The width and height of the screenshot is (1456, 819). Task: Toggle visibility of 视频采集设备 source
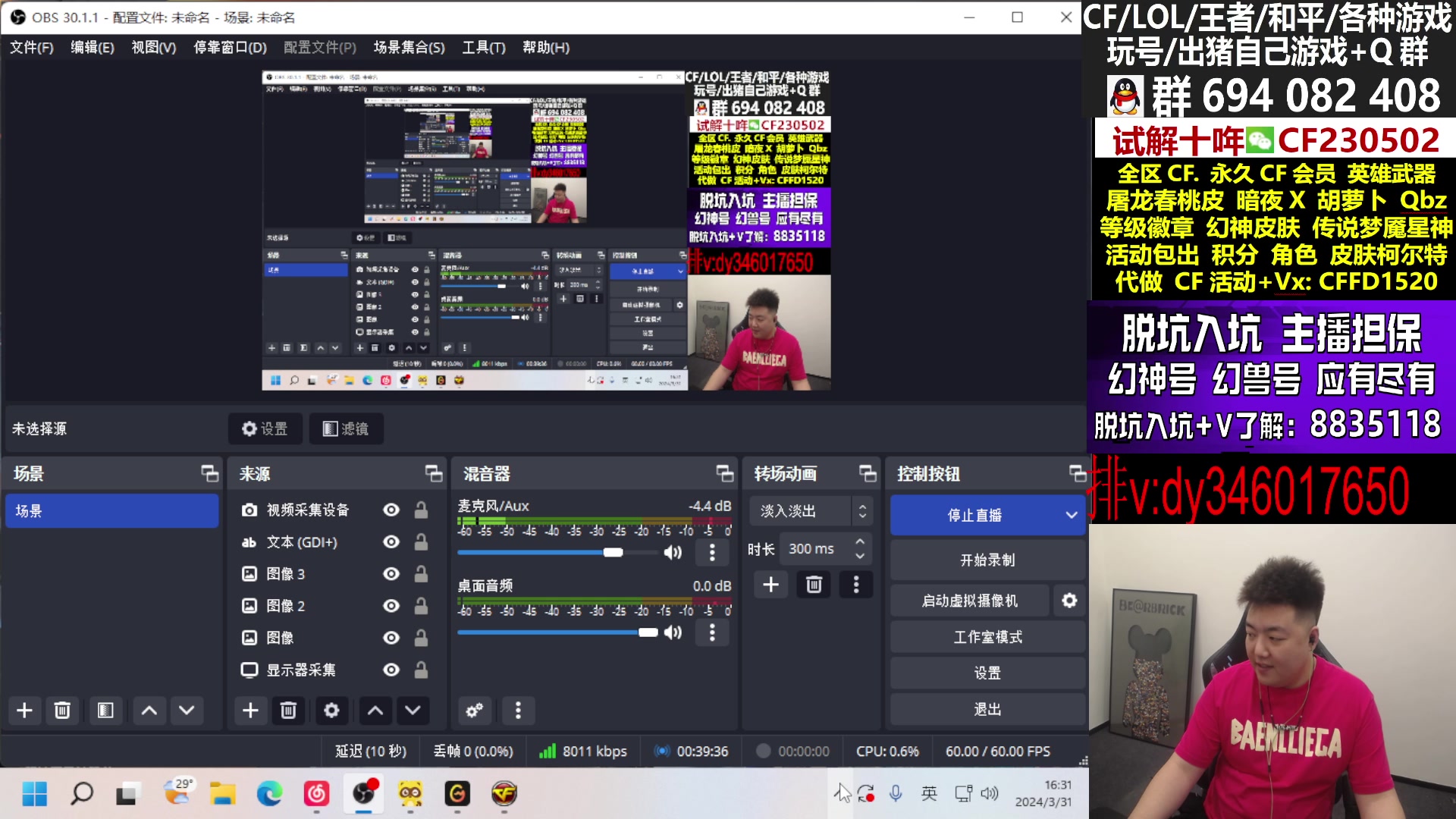click(391, 510)
